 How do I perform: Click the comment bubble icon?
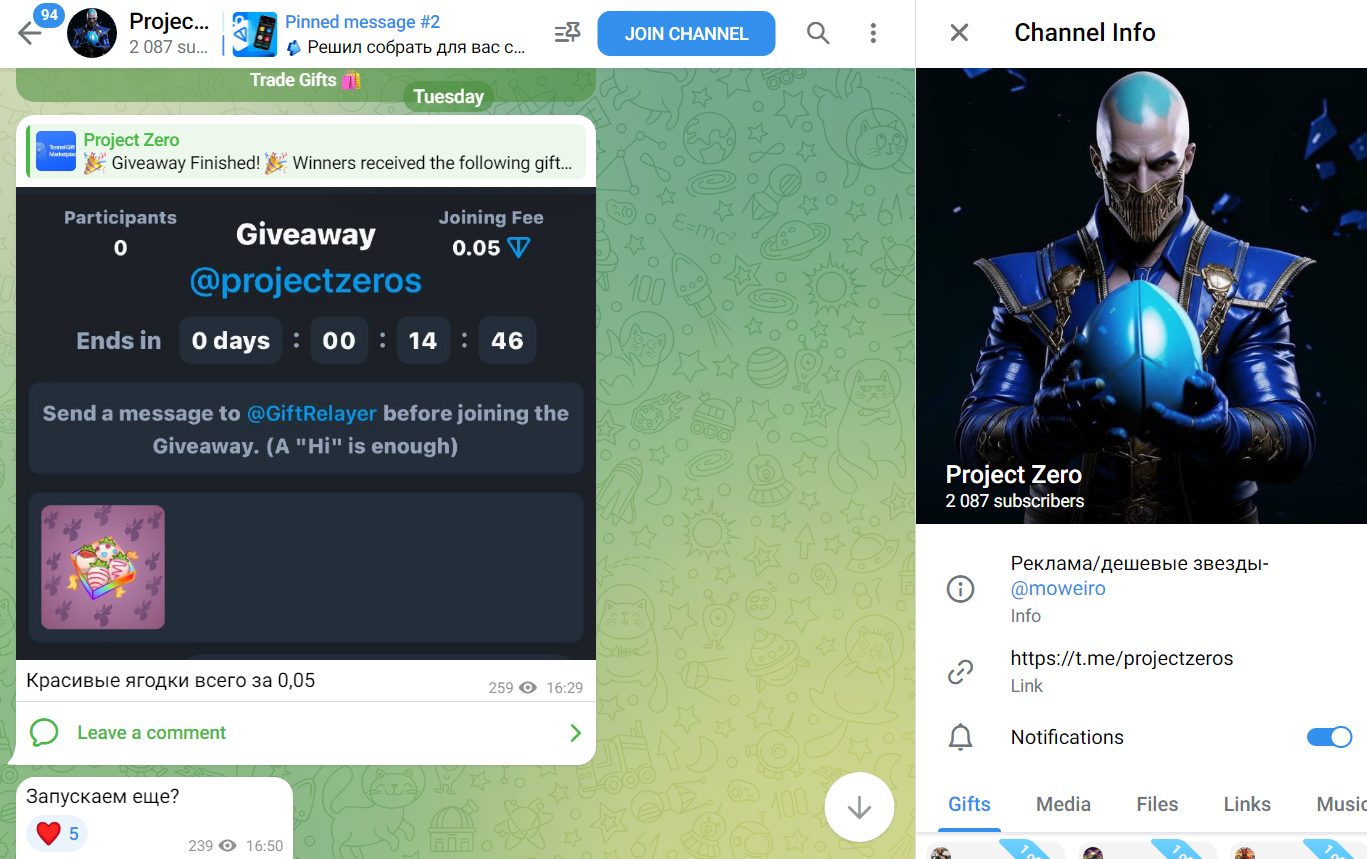[x=44, y=733]
